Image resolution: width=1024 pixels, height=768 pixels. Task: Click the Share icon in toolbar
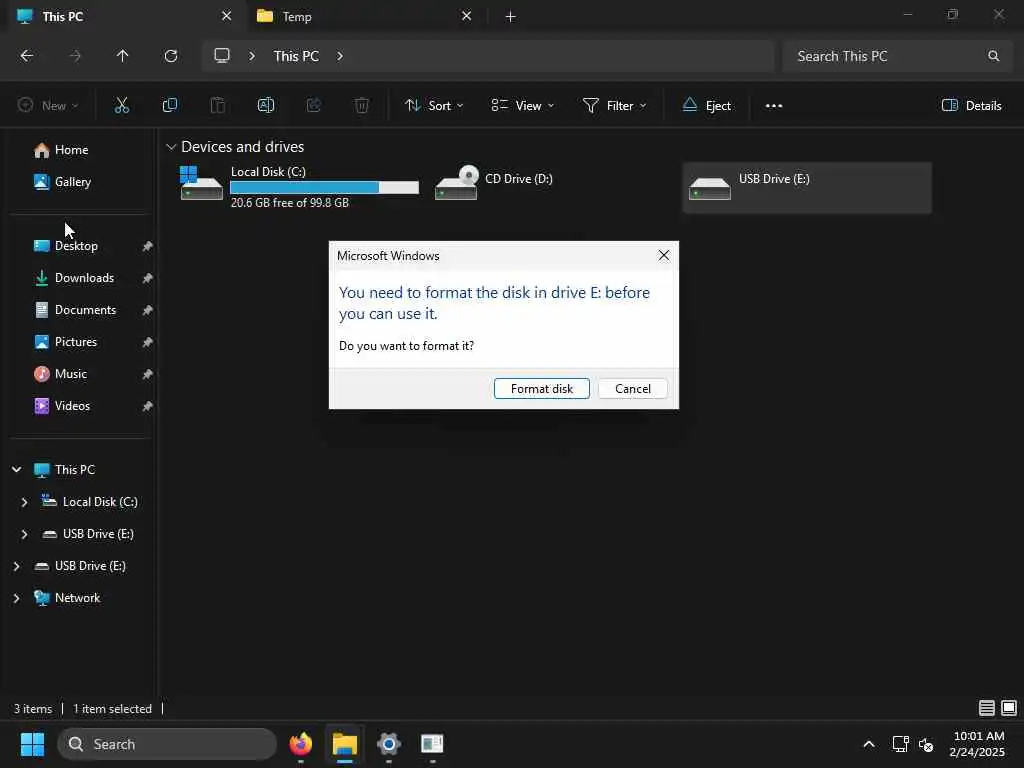313,105
